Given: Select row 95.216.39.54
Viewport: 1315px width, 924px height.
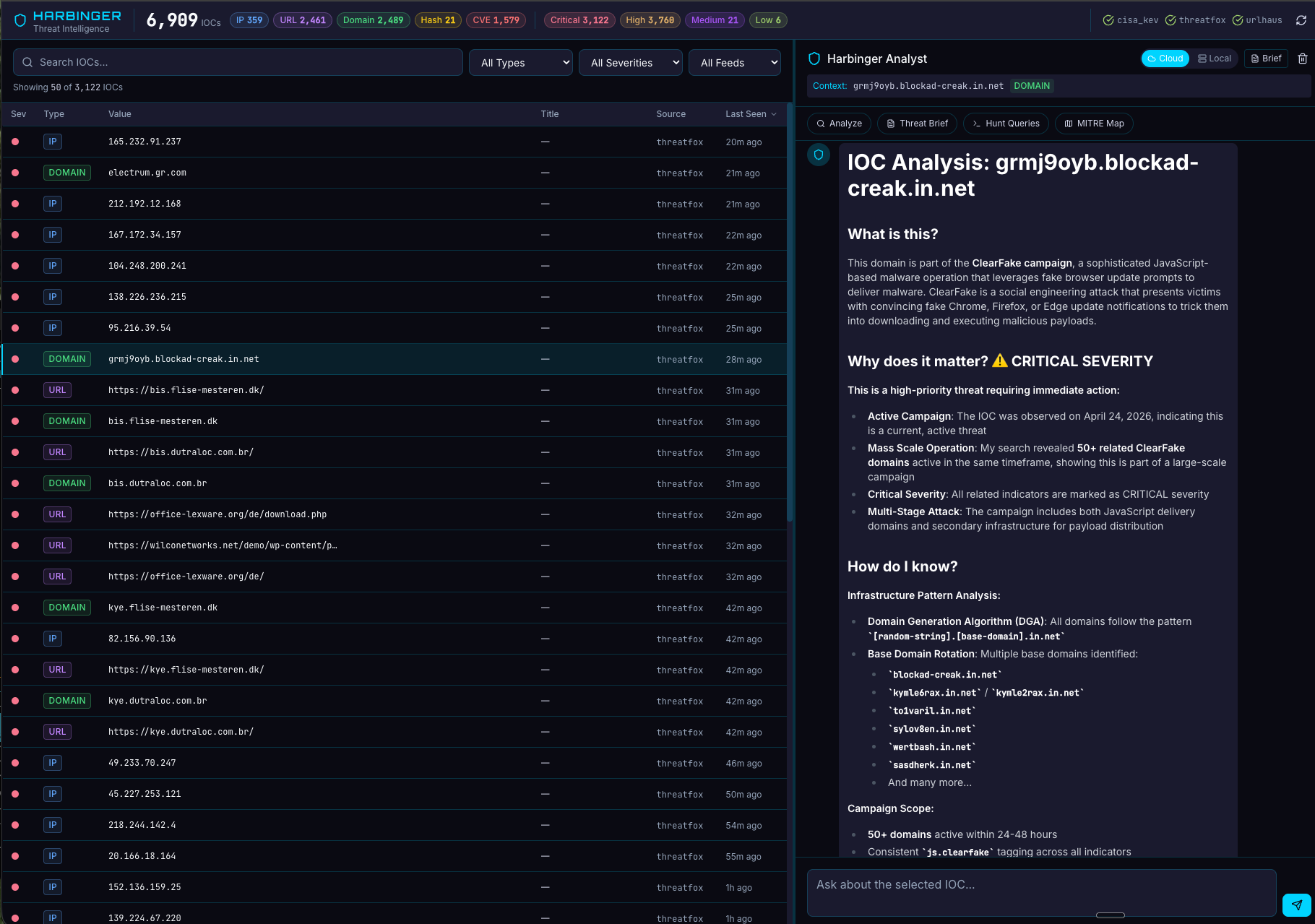Looking at the screenshot, I should point(394,328).
